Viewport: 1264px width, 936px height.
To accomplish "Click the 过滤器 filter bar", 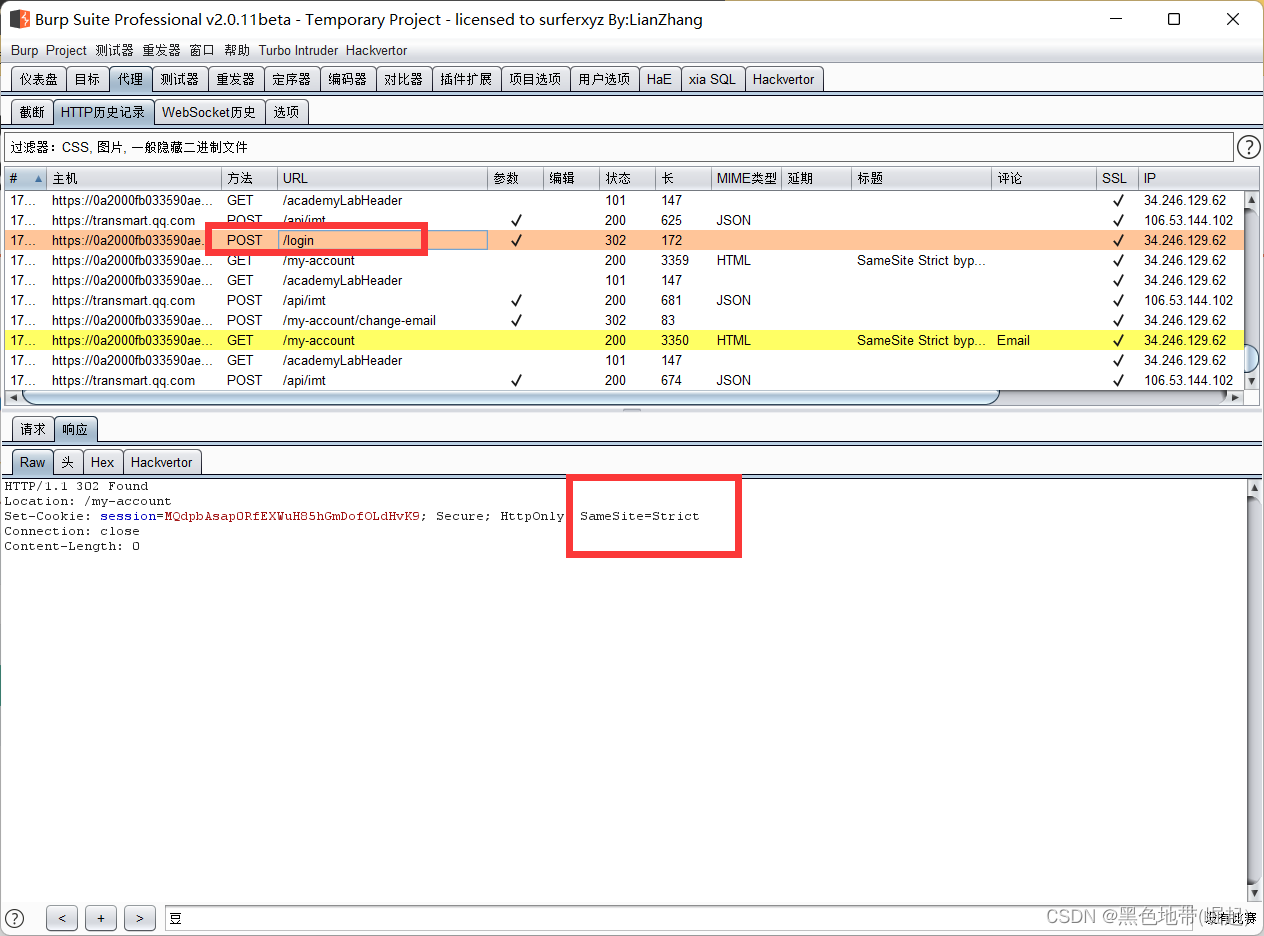I will click(618, 147).
